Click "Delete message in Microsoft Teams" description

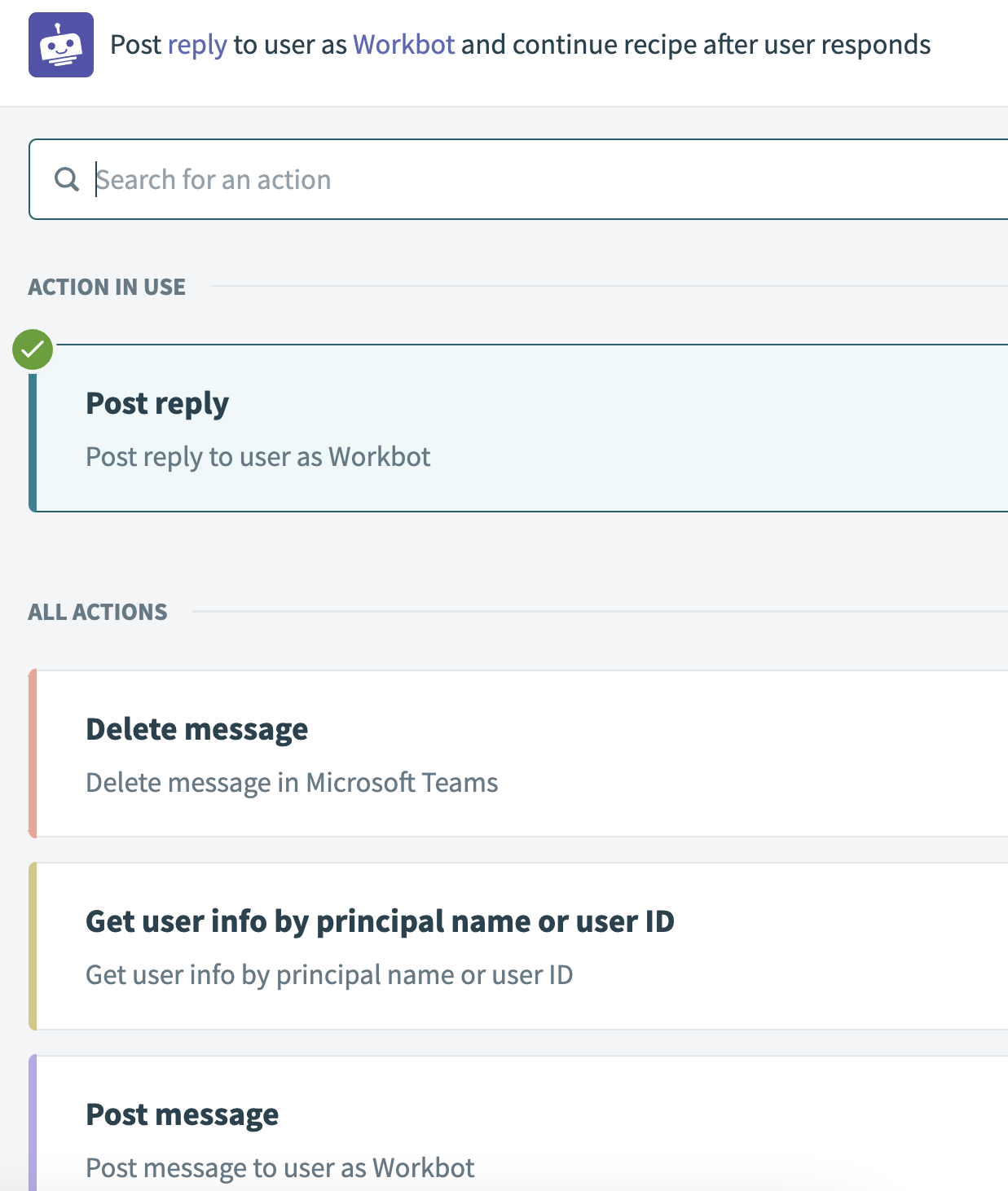point(292,783)
